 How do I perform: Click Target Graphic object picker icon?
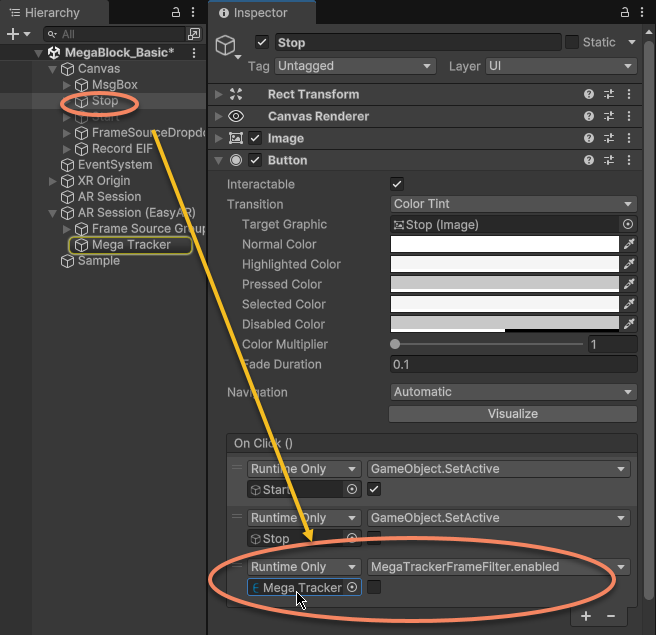pos(628,225)
